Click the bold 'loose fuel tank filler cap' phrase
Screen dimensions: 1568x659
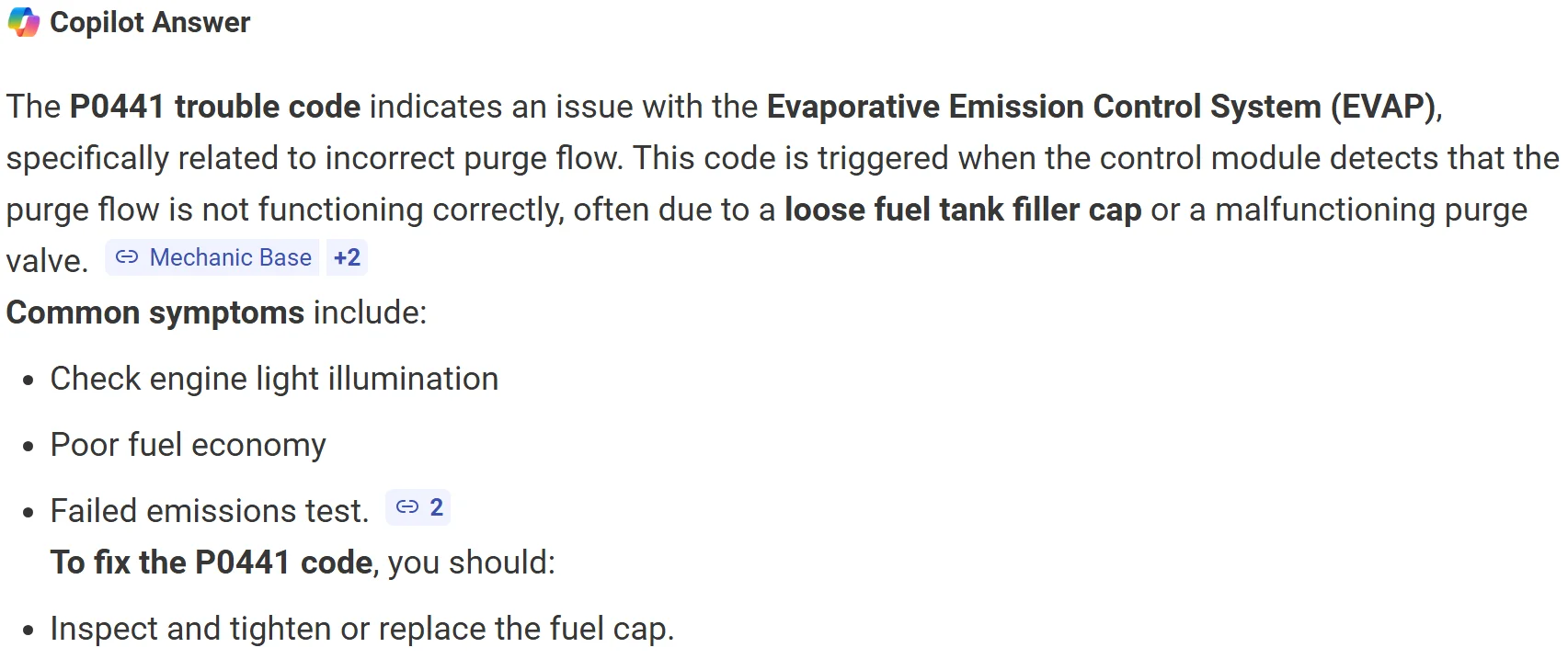(963, 210)
